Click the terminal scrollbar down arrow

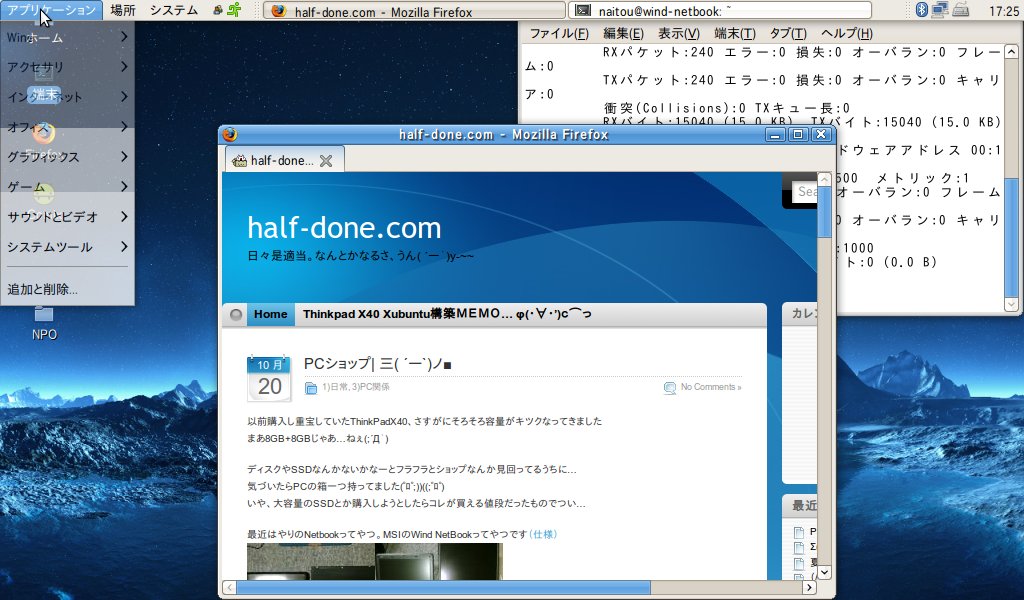click(x=1011, y=304)
